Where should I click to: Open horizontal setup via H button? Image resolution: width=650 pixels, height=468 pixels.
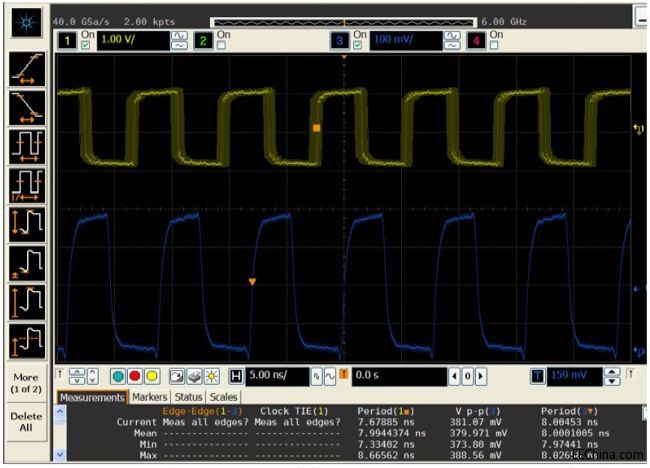pos(236,376)
